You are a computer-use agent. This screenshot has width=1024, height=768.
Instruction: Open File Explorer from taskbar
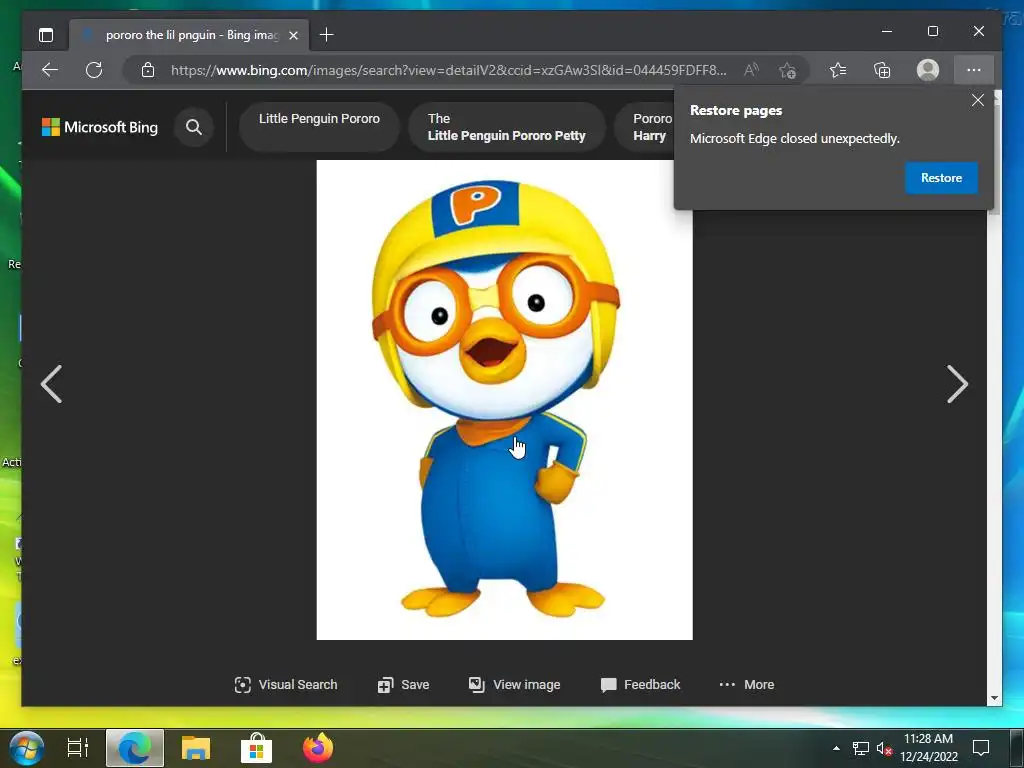click(x=195, y=748)
